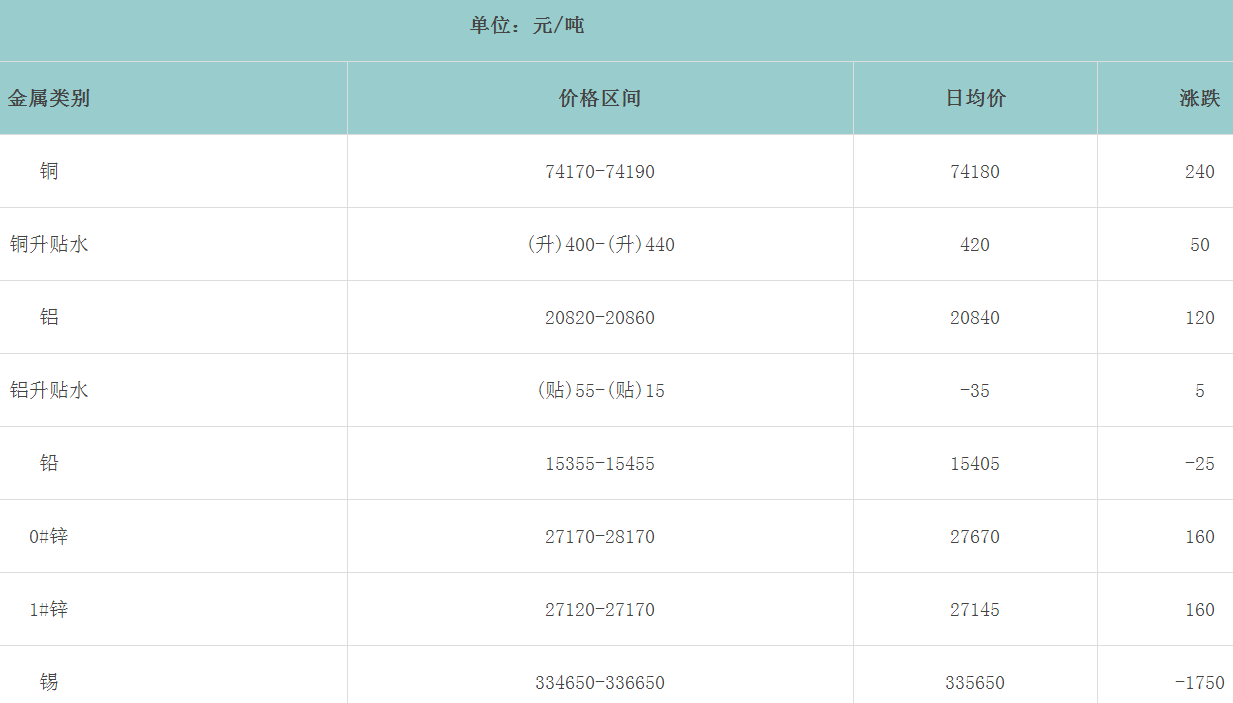Click copper price range 74170-74190
Viewport: 1233px width, 703px height.
coord(600,172)
